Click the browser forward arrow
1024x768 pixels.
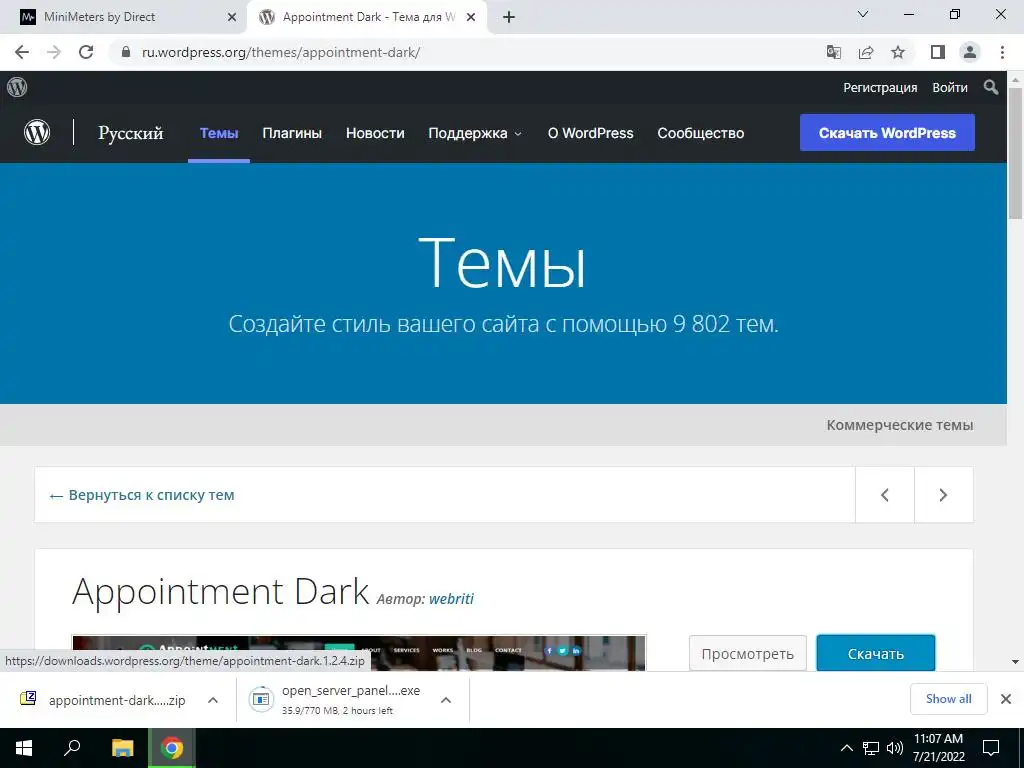54,52
